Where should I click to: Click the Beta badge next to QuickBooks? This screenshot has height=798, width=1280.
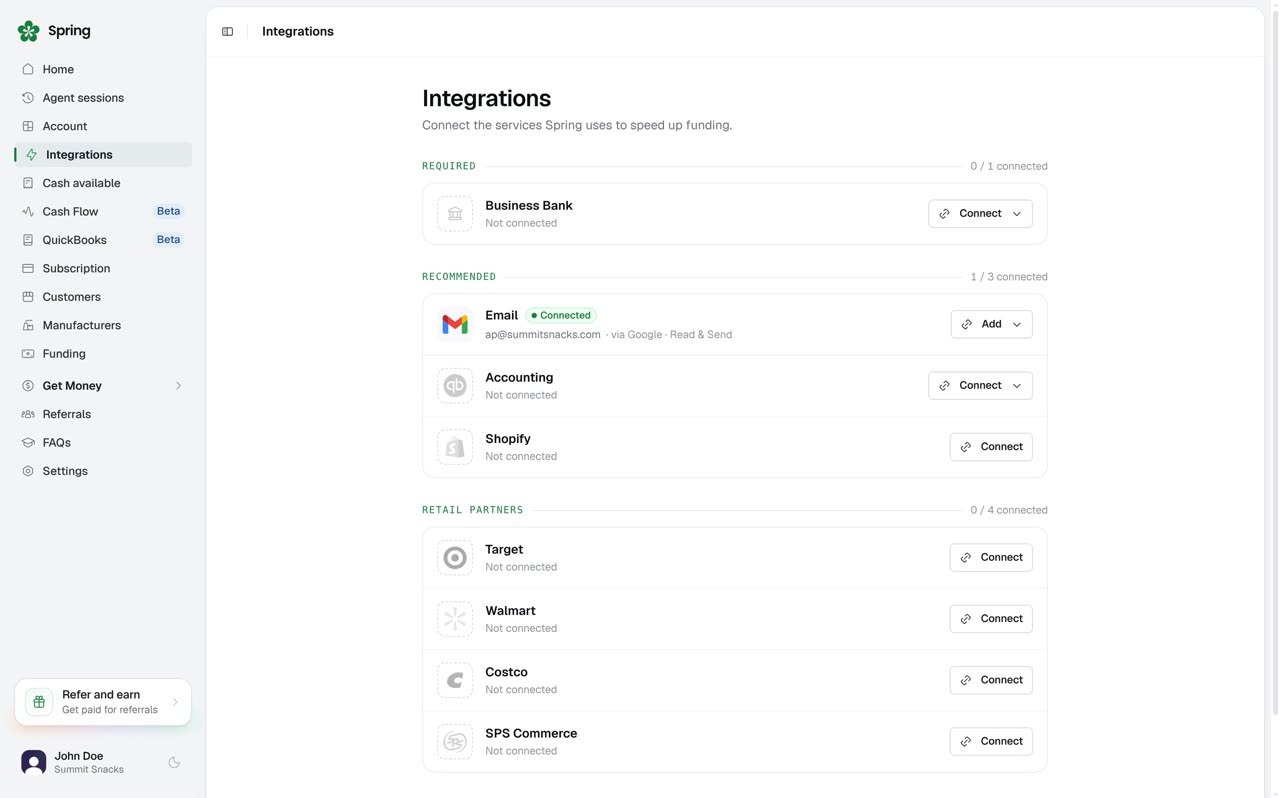tap(168, 240)
